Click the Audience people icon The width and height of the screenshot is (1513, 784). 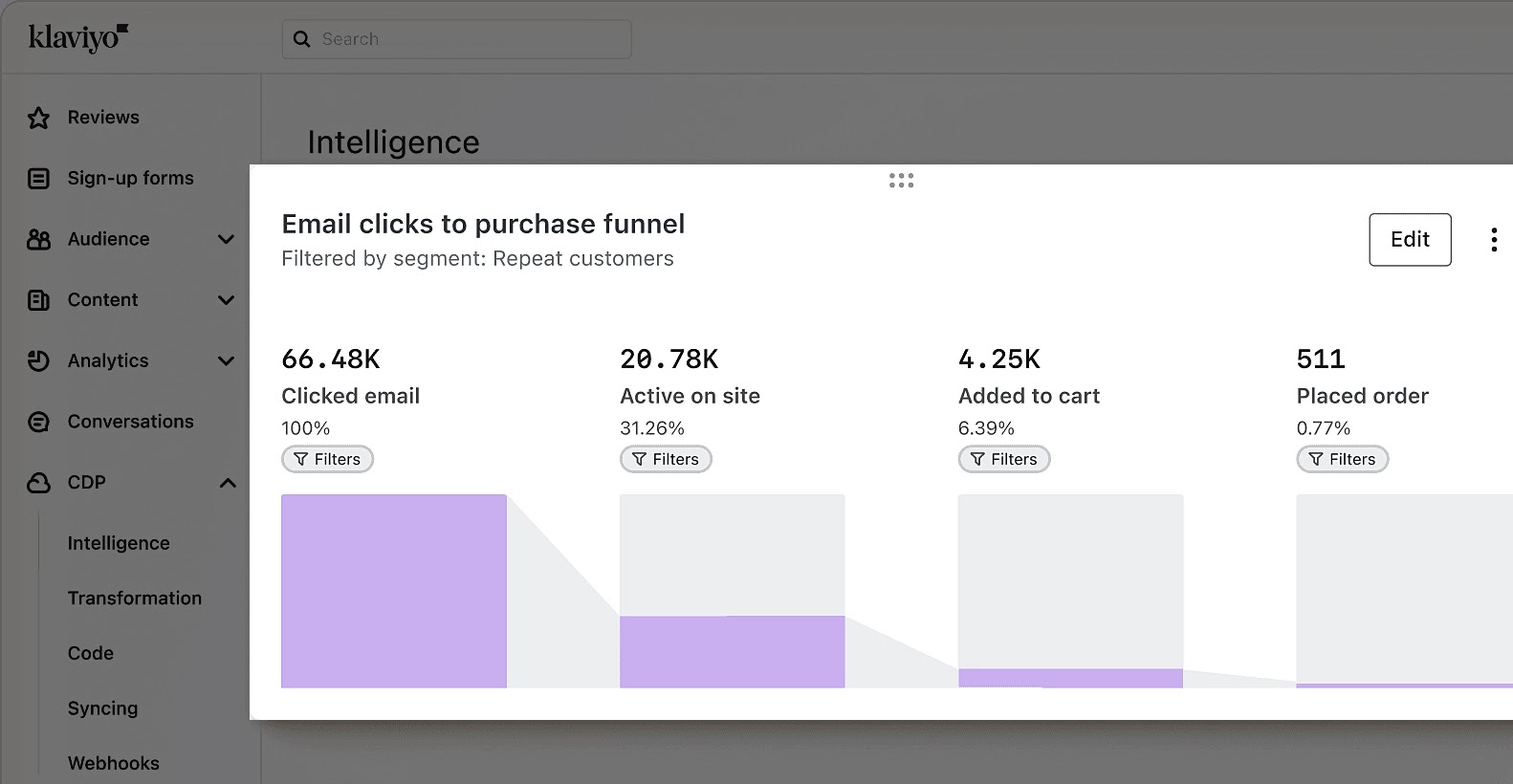38,239
